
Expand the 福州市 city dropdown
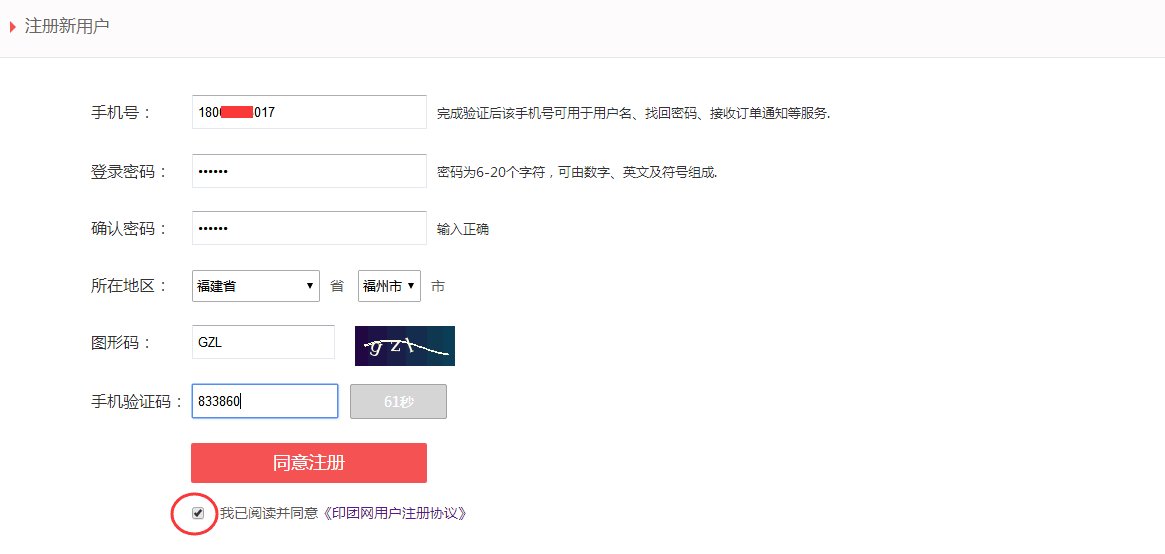click(x=389, y=286)
